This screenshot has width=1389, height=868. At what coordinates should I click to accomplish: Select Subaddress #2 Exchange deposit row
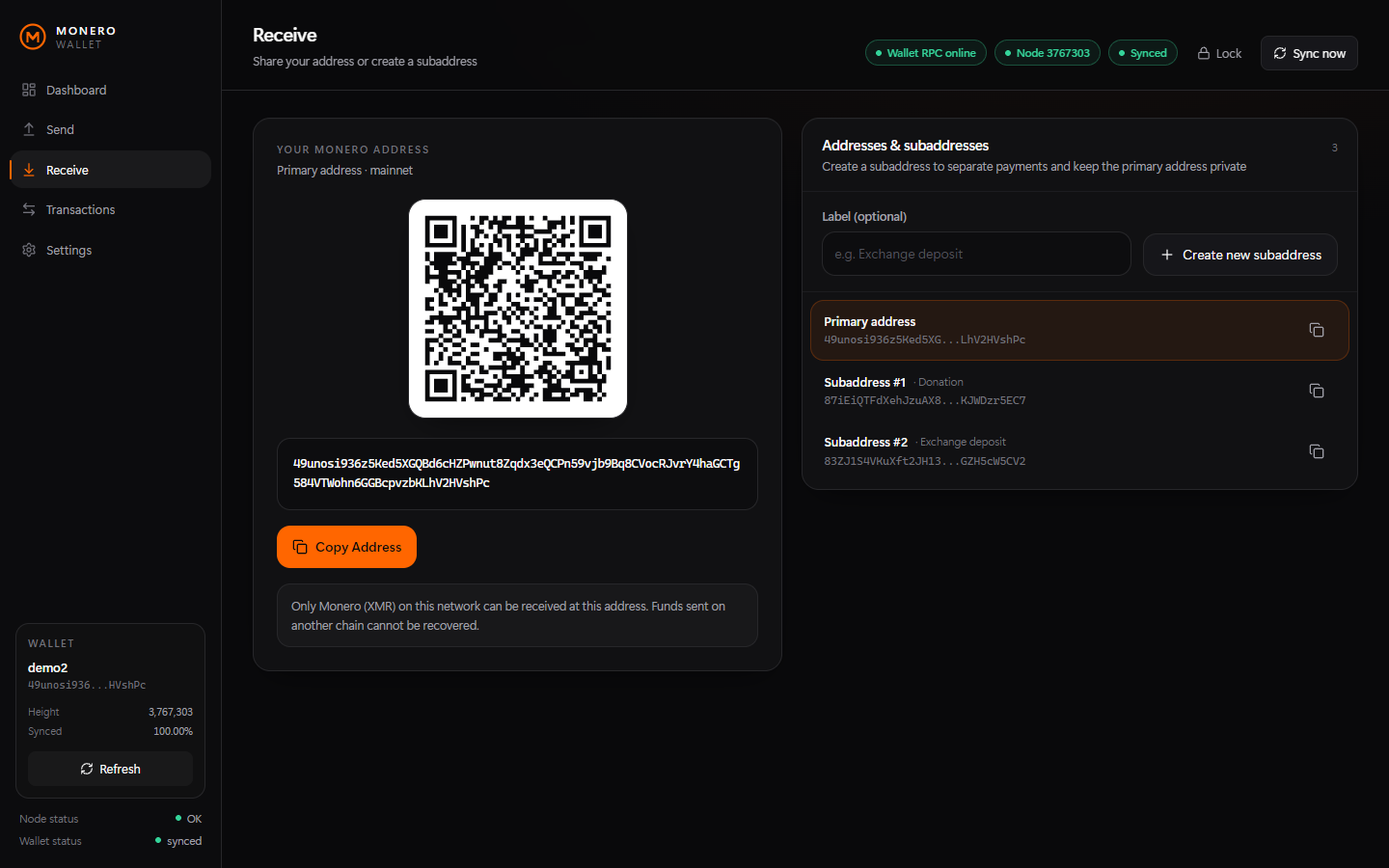[1079, 451]
